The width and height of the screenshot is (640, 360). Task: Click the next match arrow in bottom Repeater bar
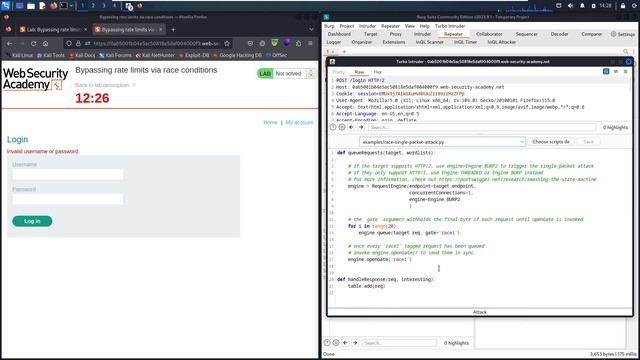pos(355,343)
